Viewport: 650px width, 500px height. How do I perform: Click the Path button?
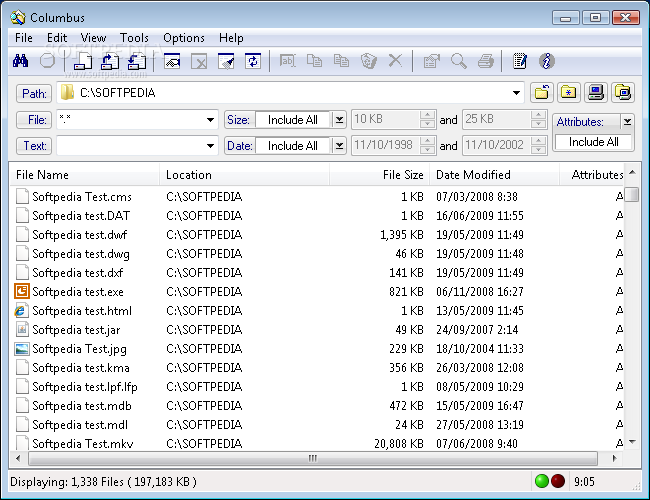34,93
